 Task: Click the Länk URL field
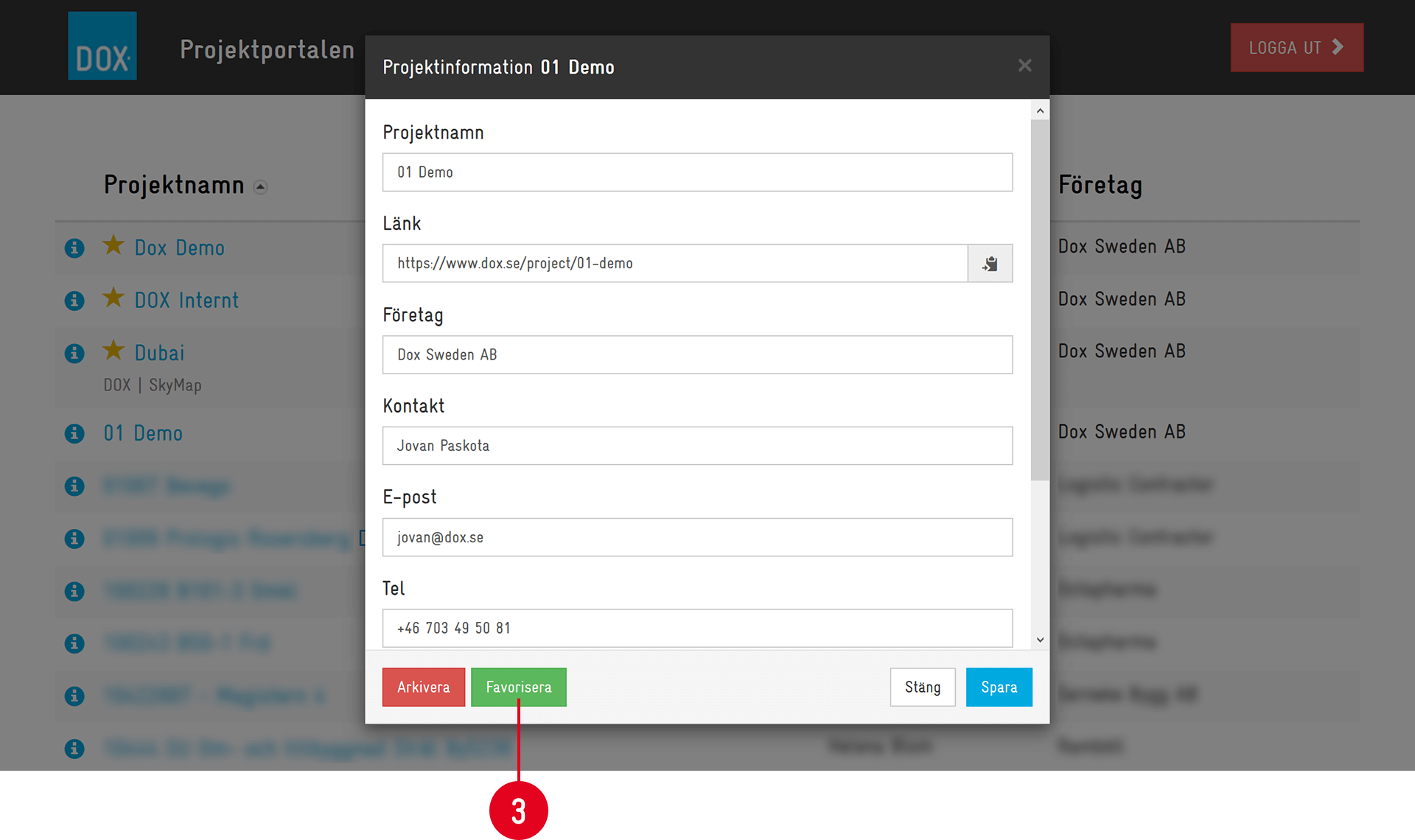675,263
